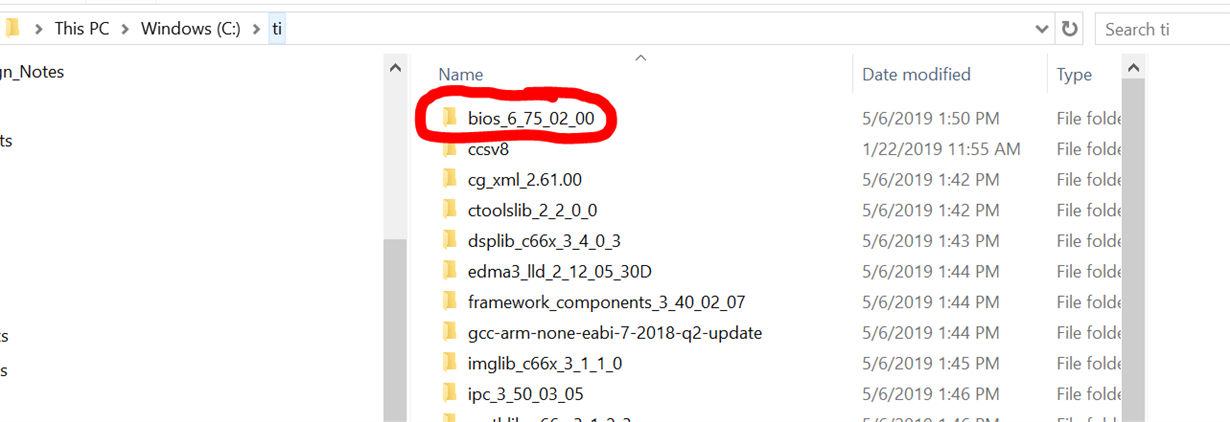1230x422 pixels.
Task: Expand the chevron after Windows (C:)
Action: pyautogui.click(x=256, y=29)
